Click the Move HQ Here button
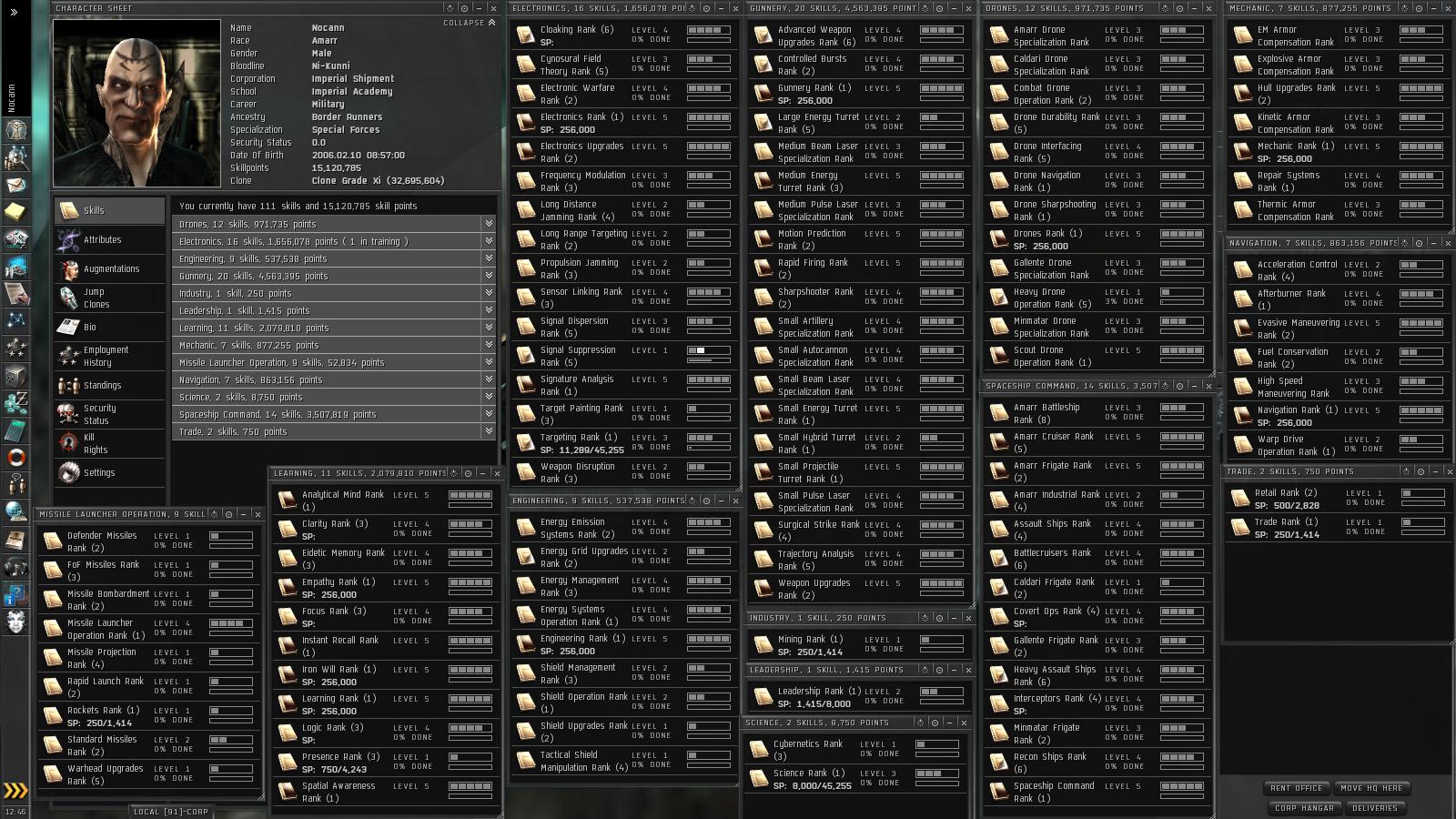 (1371, 788)
